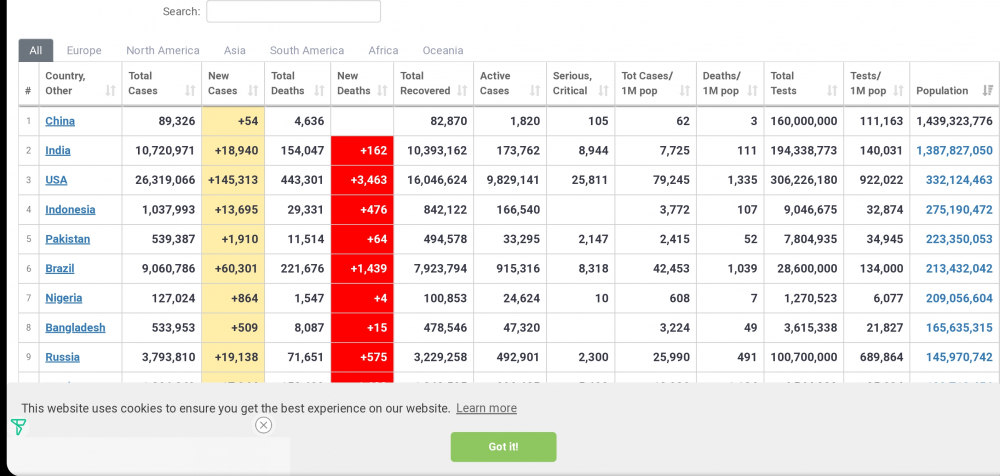Open the India country link

pos(58,151)
